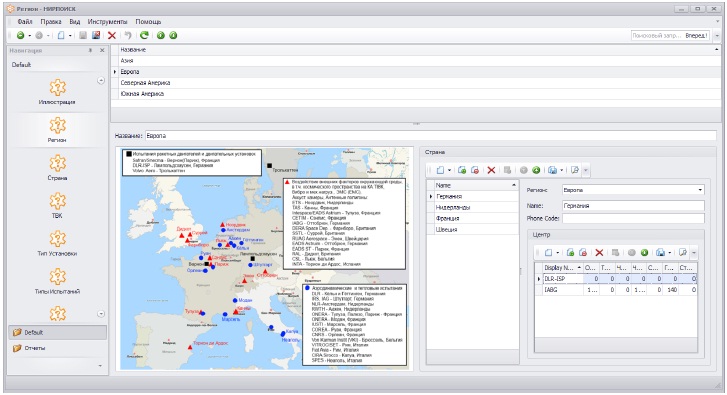Open the Регион navigation item
The image size is (727, 395).
[x=57, y=130]
